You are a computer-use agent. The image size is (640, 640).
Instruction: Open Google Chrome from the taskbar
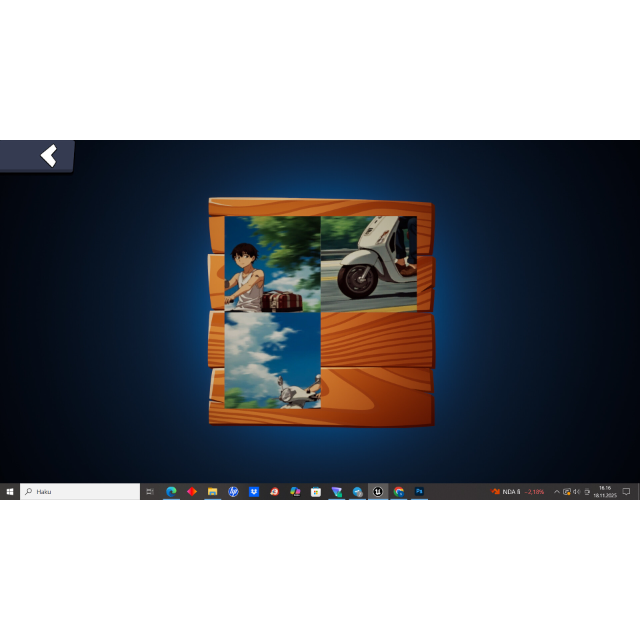[398, 492]
